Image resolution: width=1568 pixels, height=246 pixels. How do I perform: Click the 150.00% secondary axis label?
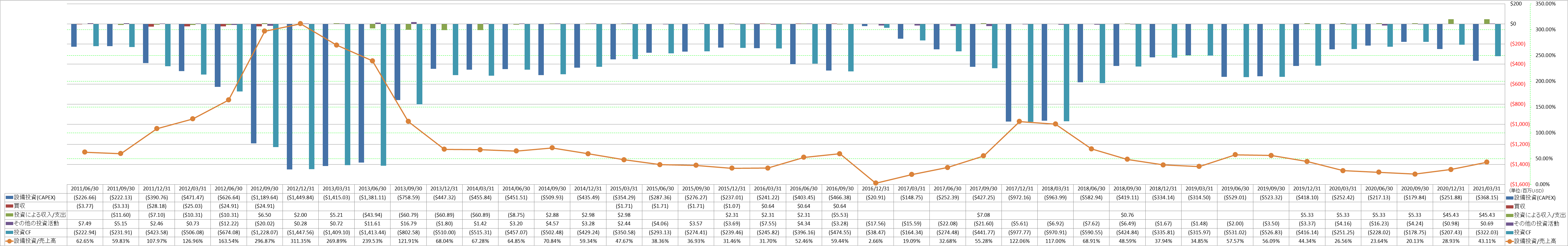click(x=1546, y=107)
